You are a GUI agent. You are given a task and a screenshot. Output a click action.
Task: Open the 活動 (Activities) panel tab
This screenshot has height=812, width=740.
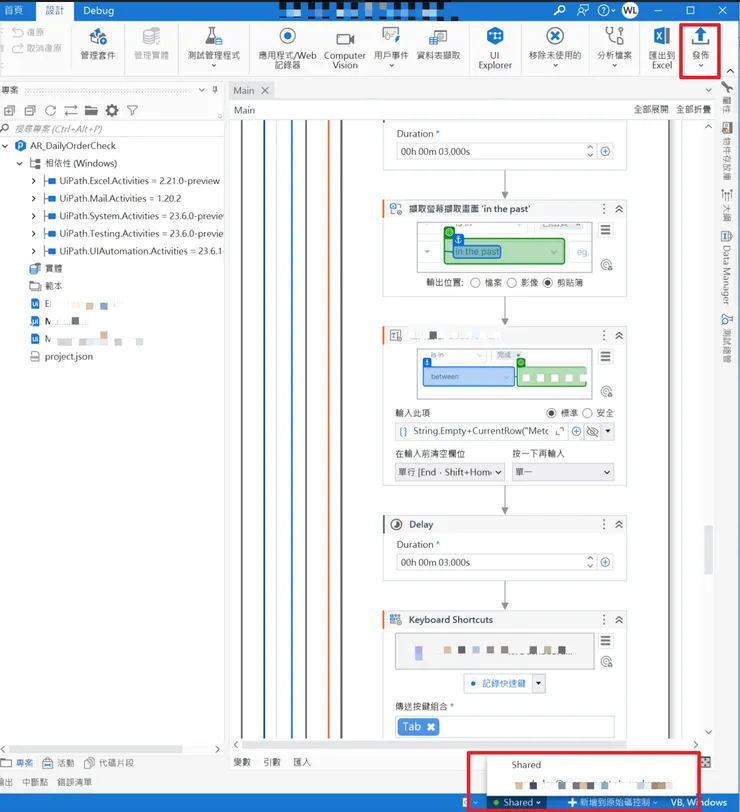pyautogui.click(x=58, y=763)
